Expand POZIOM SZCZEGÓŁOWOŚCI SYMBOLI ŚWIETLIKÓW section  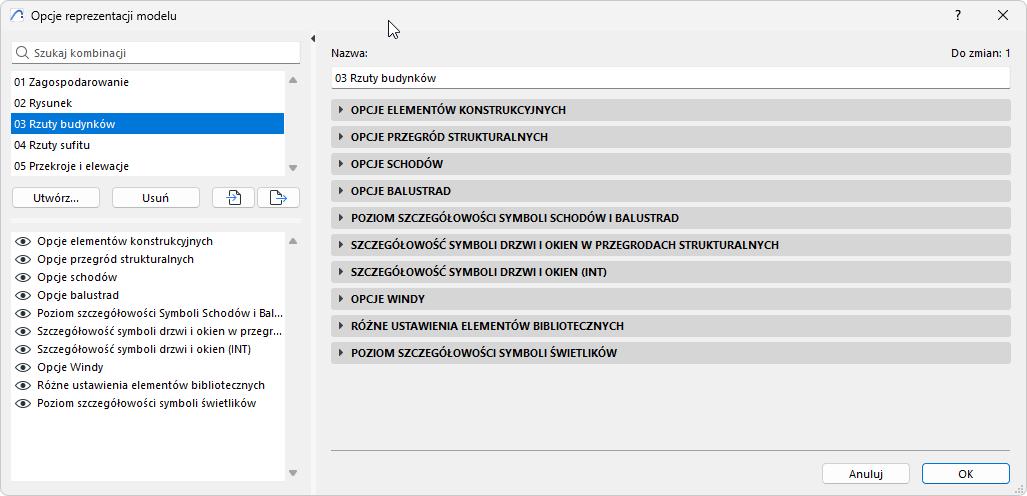point(671,353)
